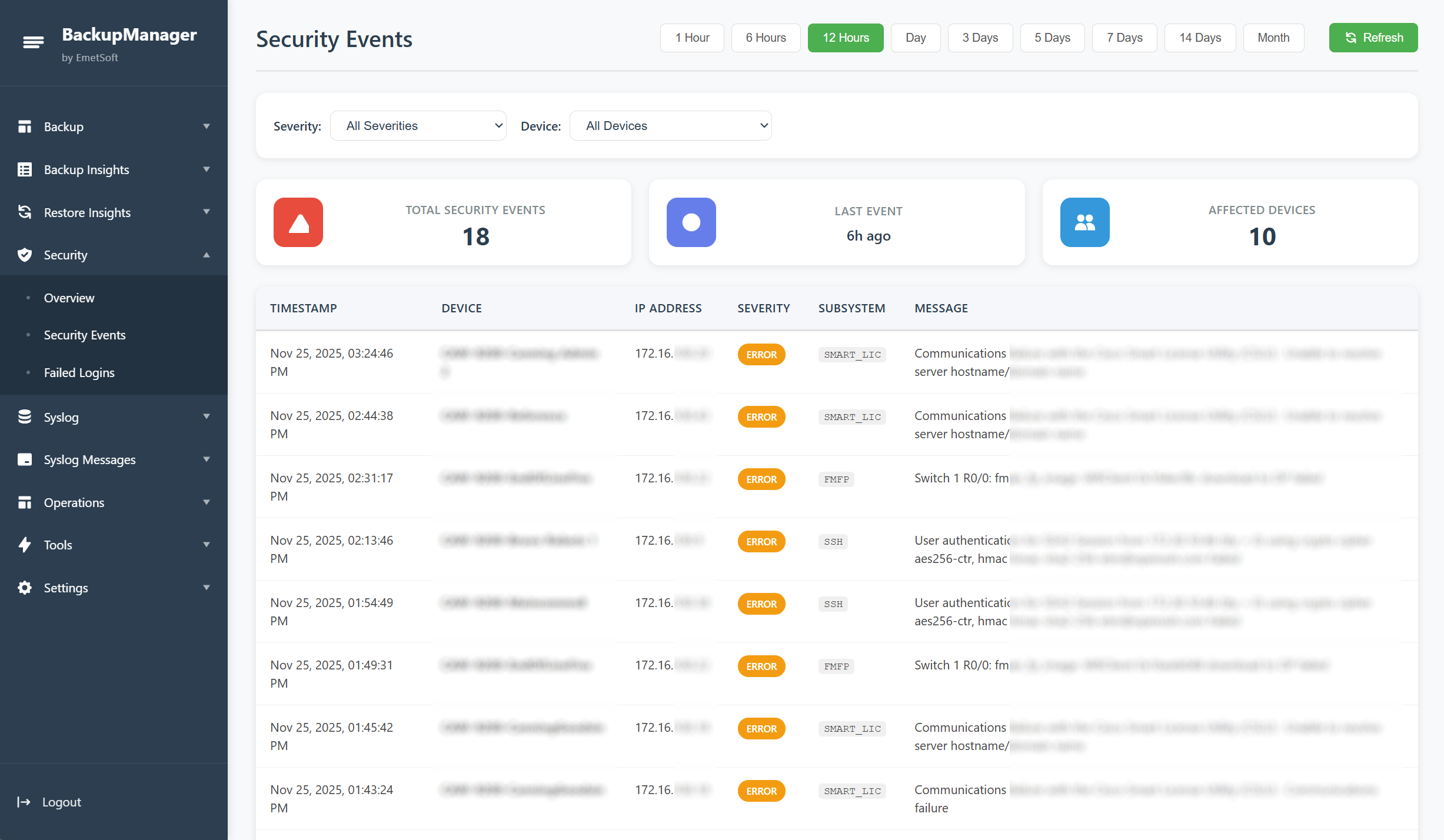Click the purple Last Event circle icon

(x=691, y=222)
